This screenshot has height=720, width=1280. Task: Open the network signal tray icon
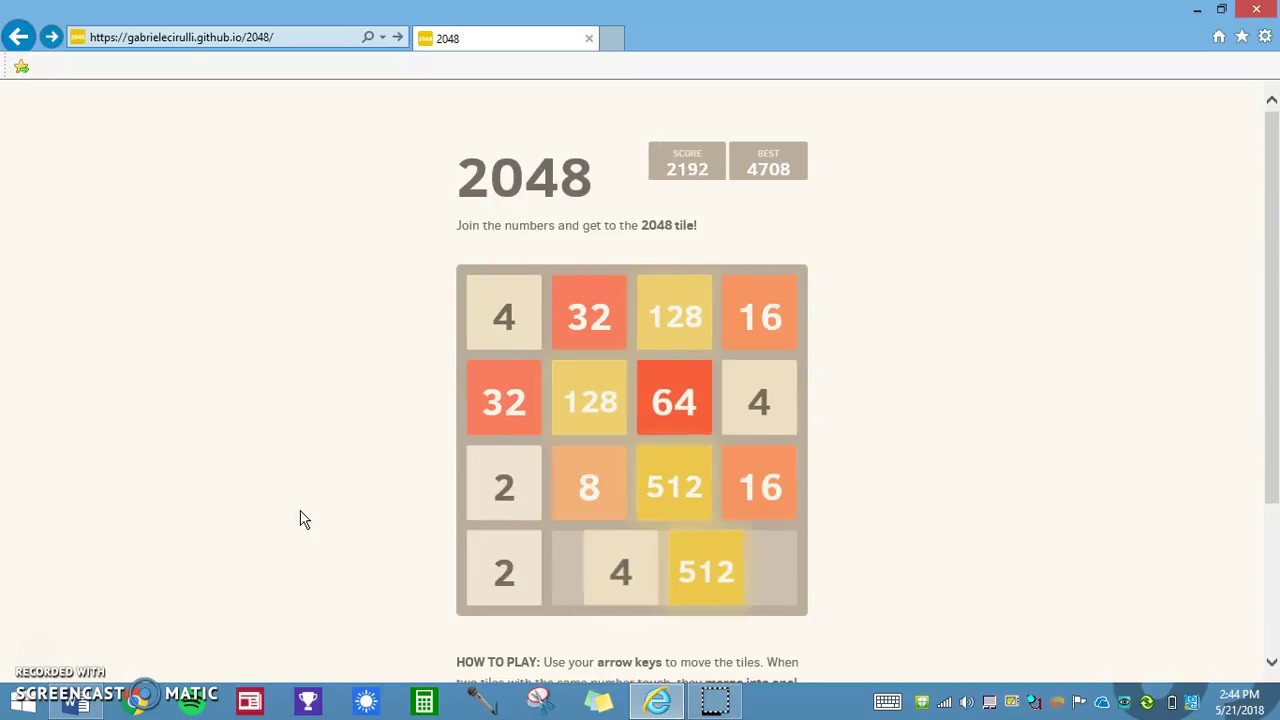[x=944, y=702]
